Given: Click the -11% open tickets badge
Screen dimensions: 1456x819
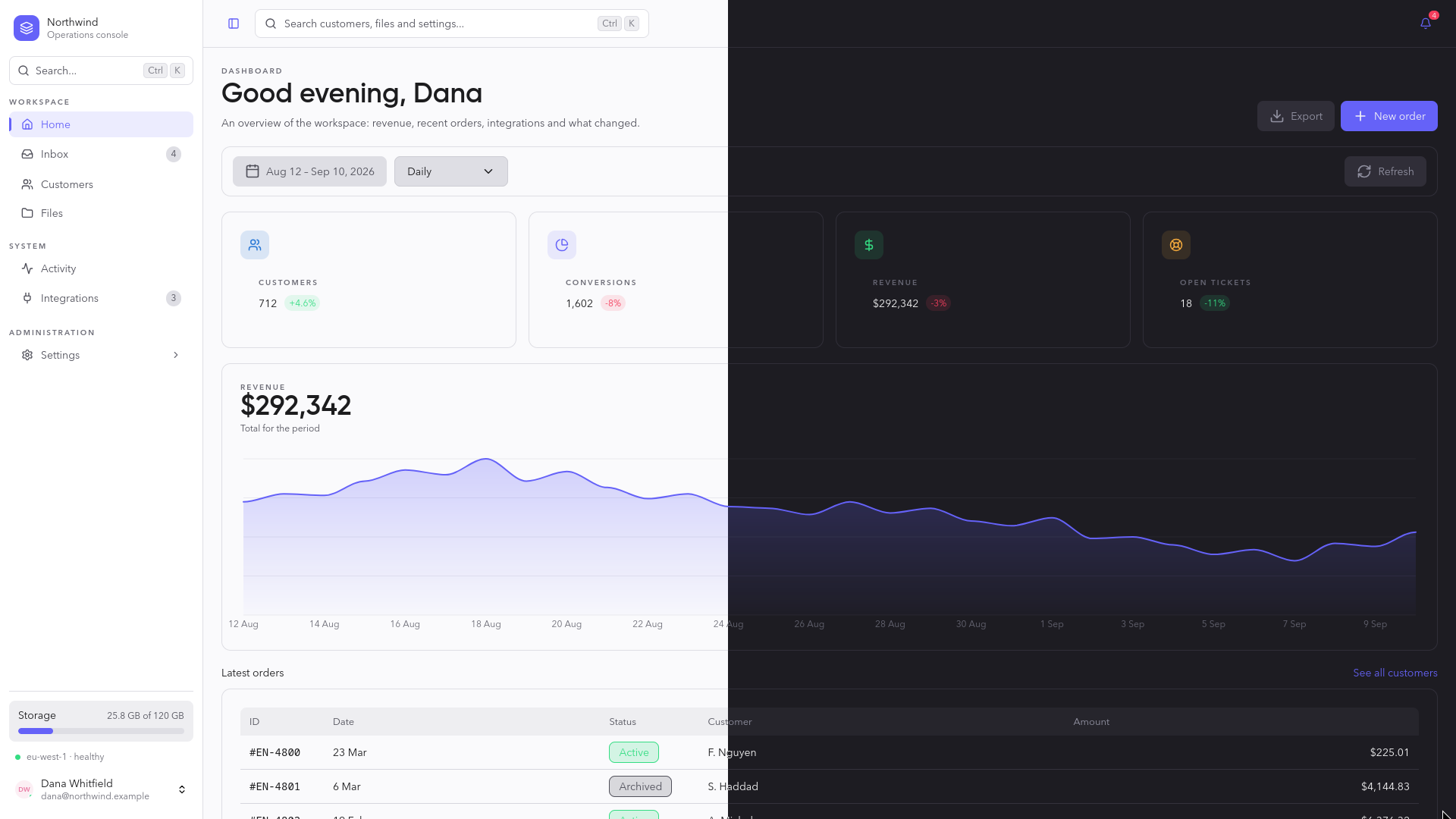Looking at the screenshot, I should coord(1216,303).
